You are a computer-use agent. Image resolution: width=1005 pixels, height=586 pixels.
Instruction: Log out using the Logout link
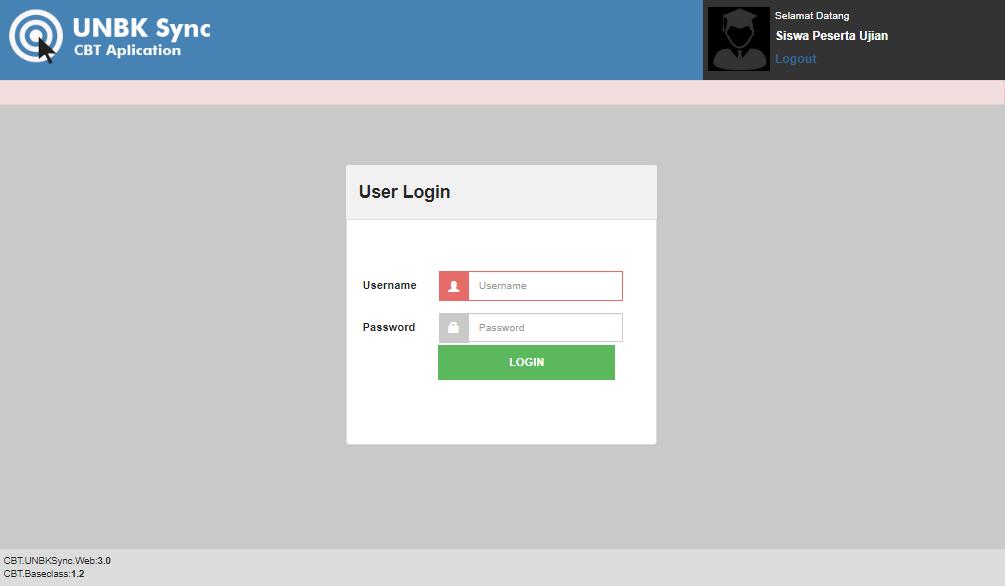point(795,59)
